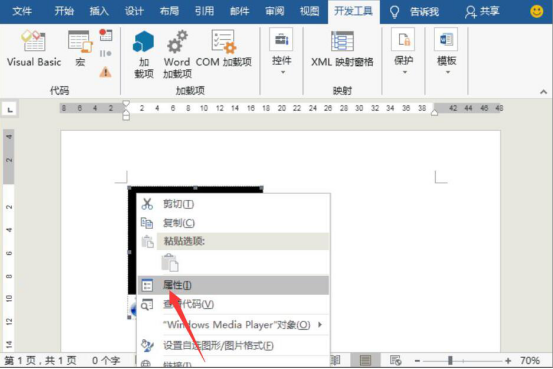Click the smiley feedback icon
The height and width of the screenshot is (369, 553).
pos(536,12)
